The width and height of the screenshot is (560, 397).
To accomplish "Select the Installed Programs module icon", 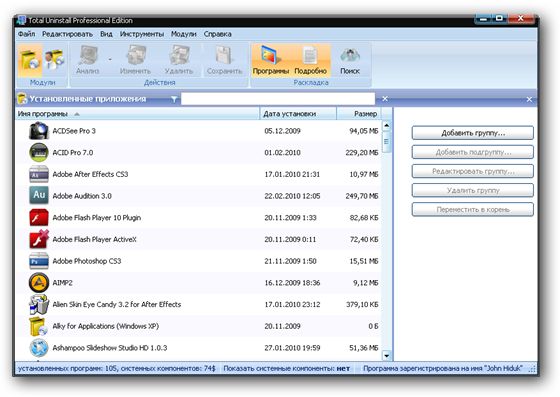I will tap(30, 60).
